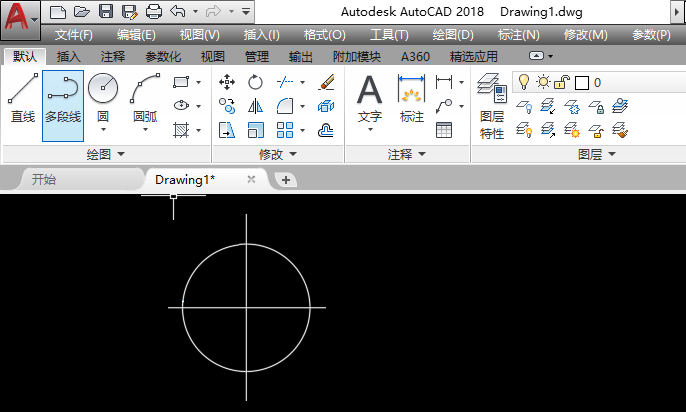
Task: Select the Line (直线) tool
Action: [x=23, y=99]
